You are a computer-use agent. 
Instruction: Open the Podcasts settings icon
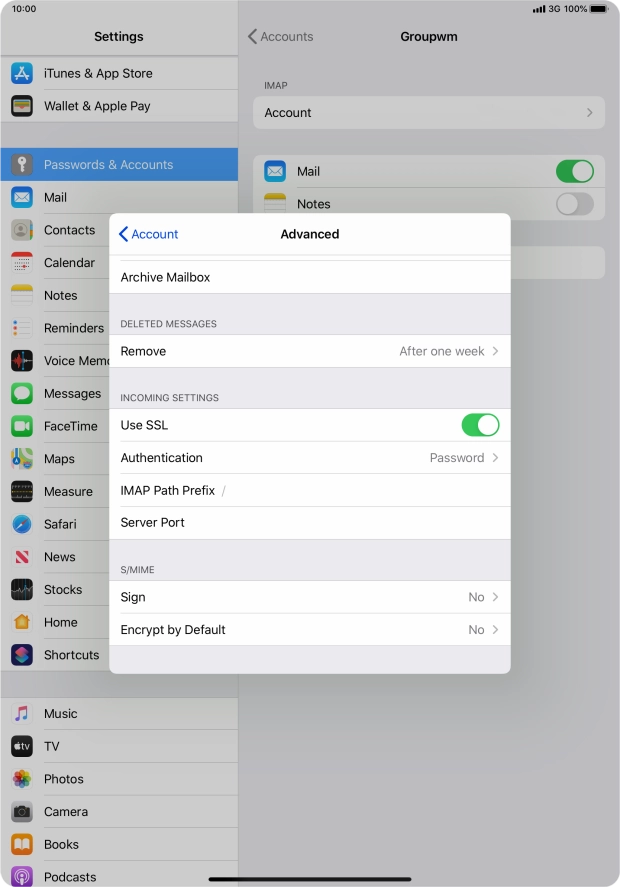click(22, 876)
